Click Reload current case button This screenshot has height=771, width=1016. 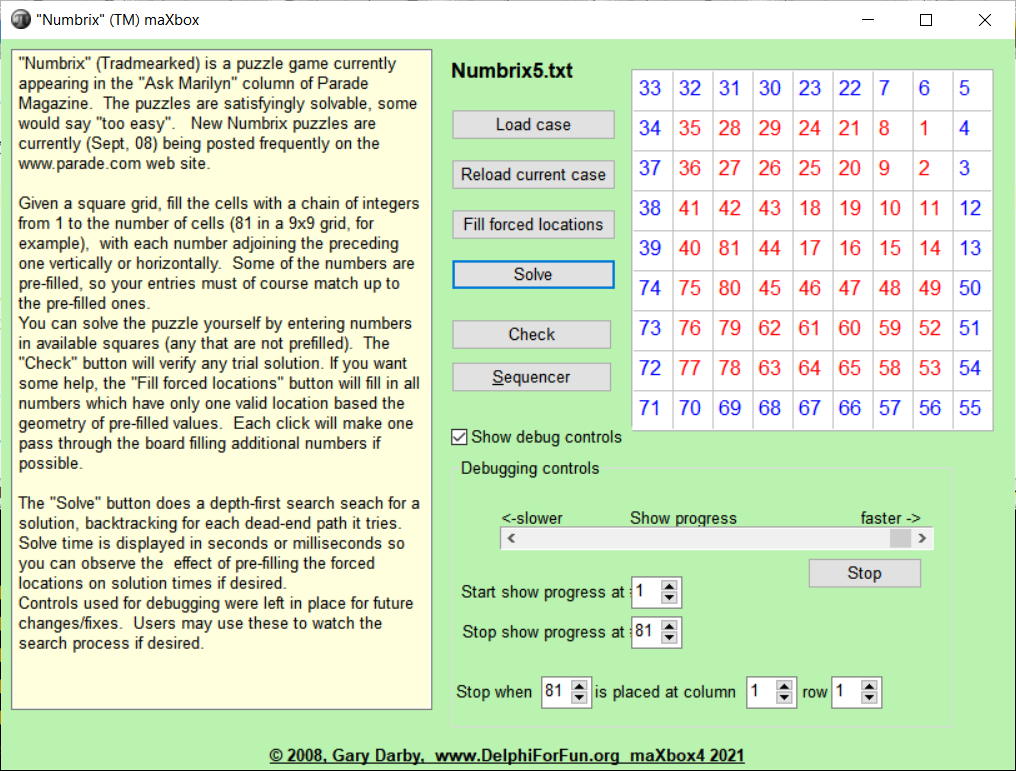[x=533, y=174]
